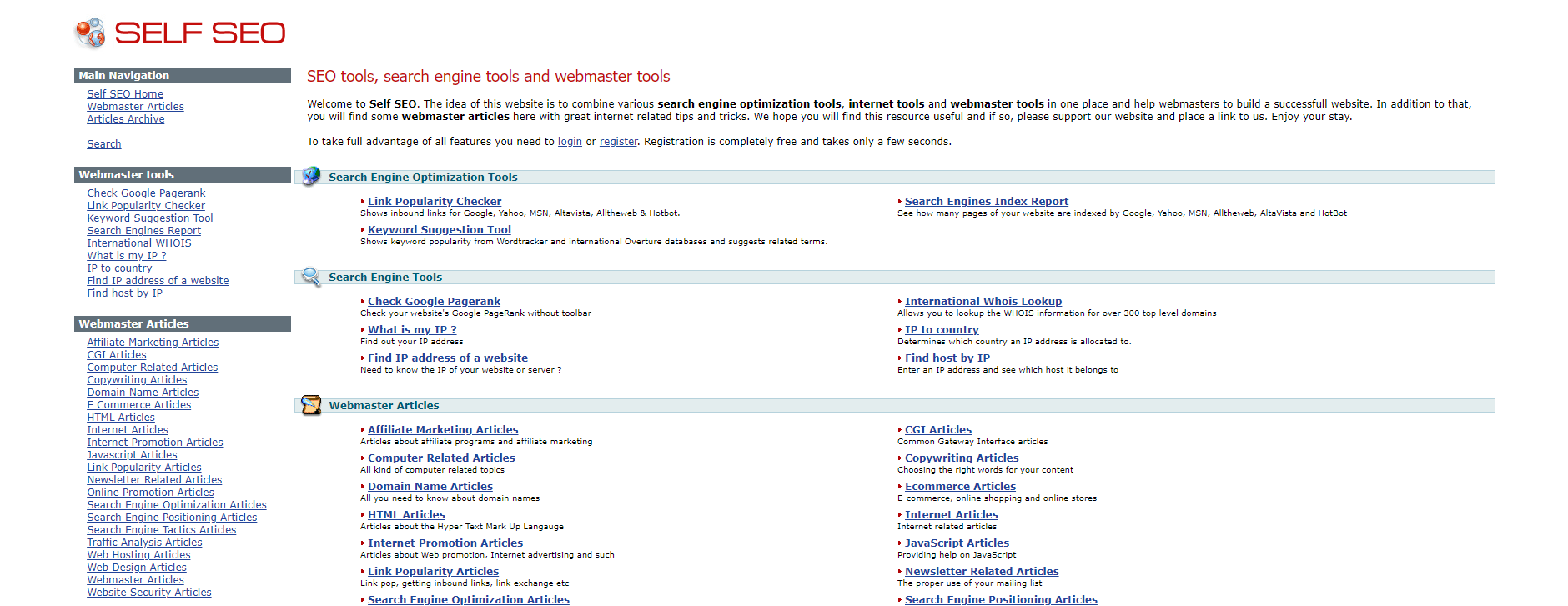Open Javascript Articles in sidebar
The width and height of the screenshot is (1568, 606).
[x=132, y=455]
